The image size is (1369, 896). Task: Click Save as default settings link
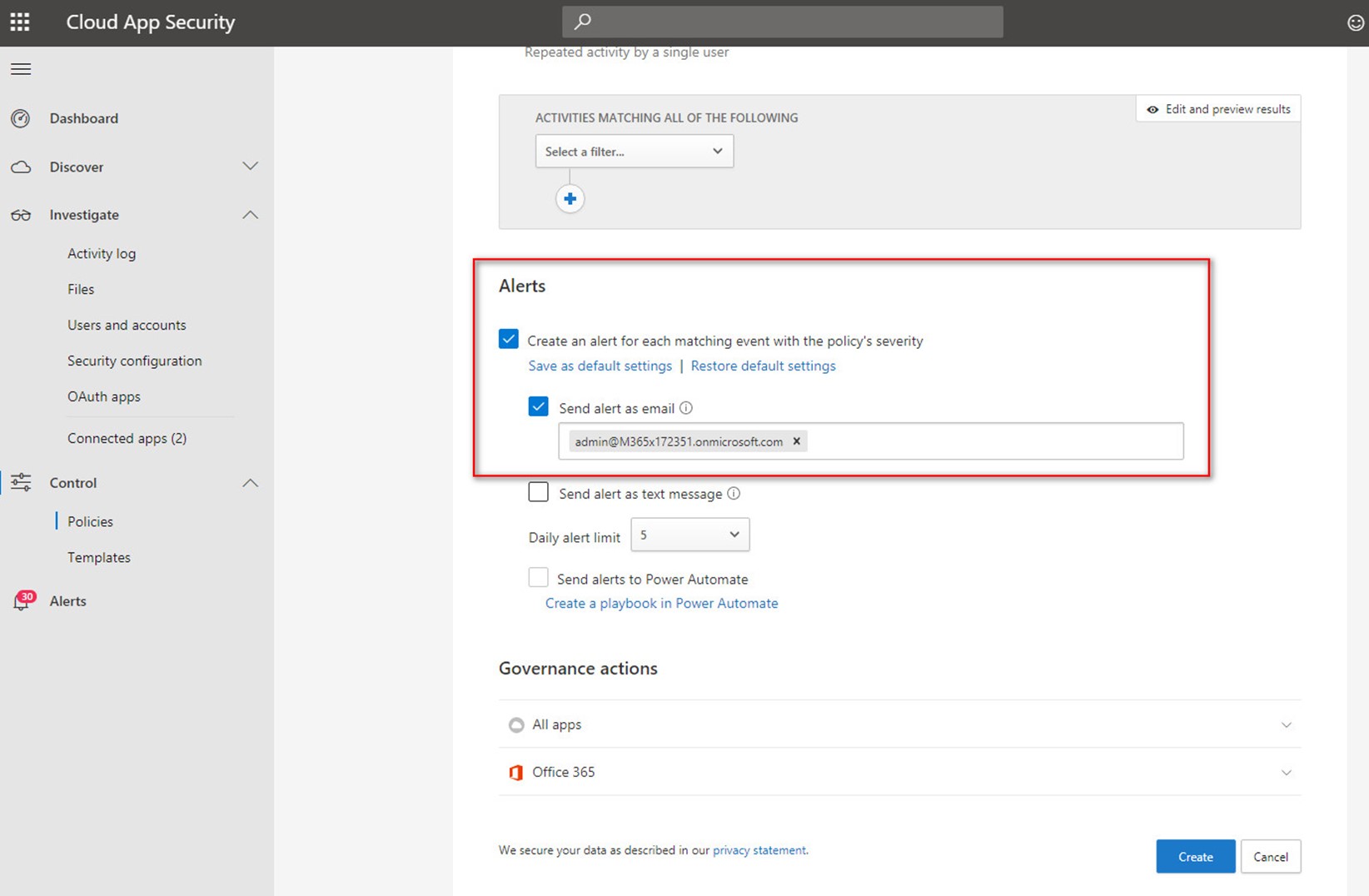(600, 366)
